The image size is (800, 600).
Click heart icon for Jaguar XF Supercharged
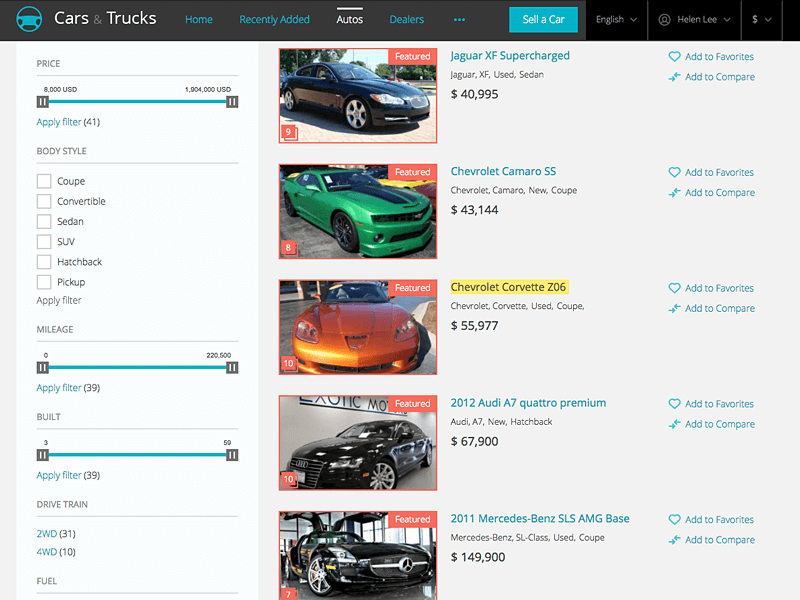(674, 57)
